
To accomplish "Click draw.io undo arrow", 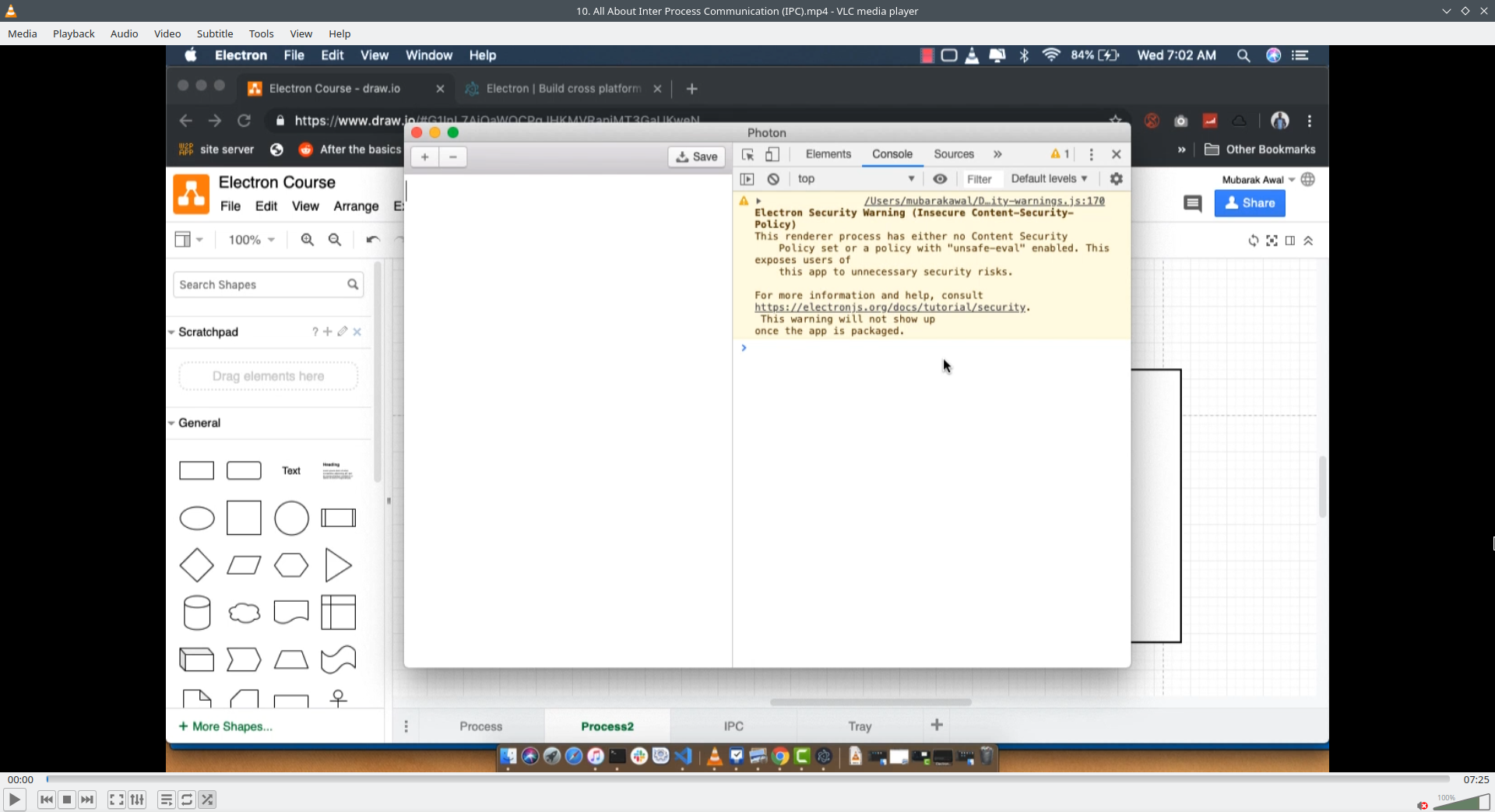I will click(373, 240).
